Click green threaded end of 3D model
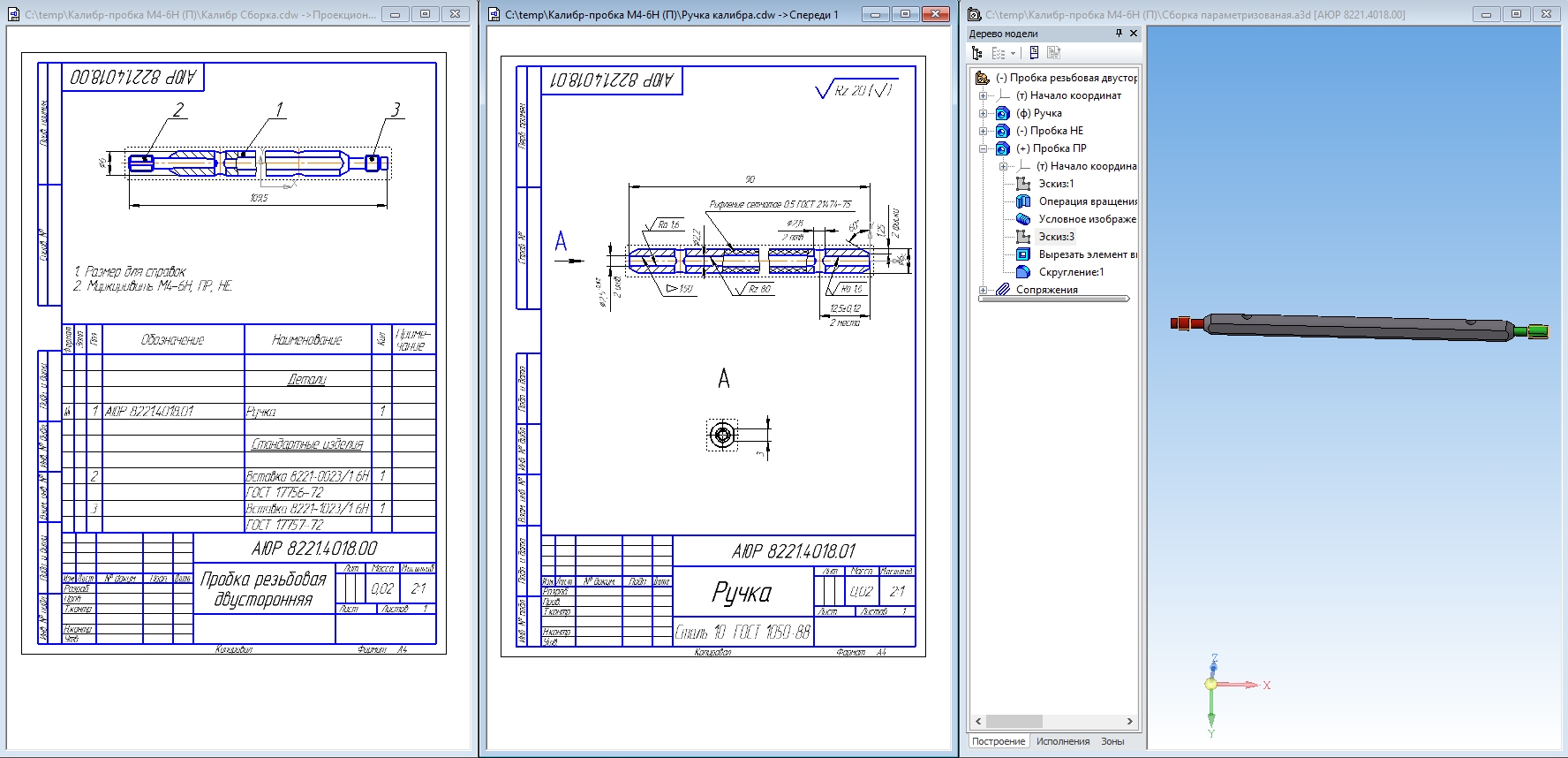 1536,331
